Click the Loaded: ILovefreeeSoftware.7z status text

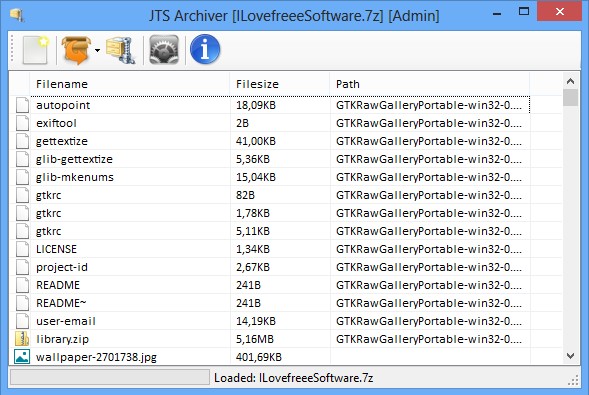(294, 378)
